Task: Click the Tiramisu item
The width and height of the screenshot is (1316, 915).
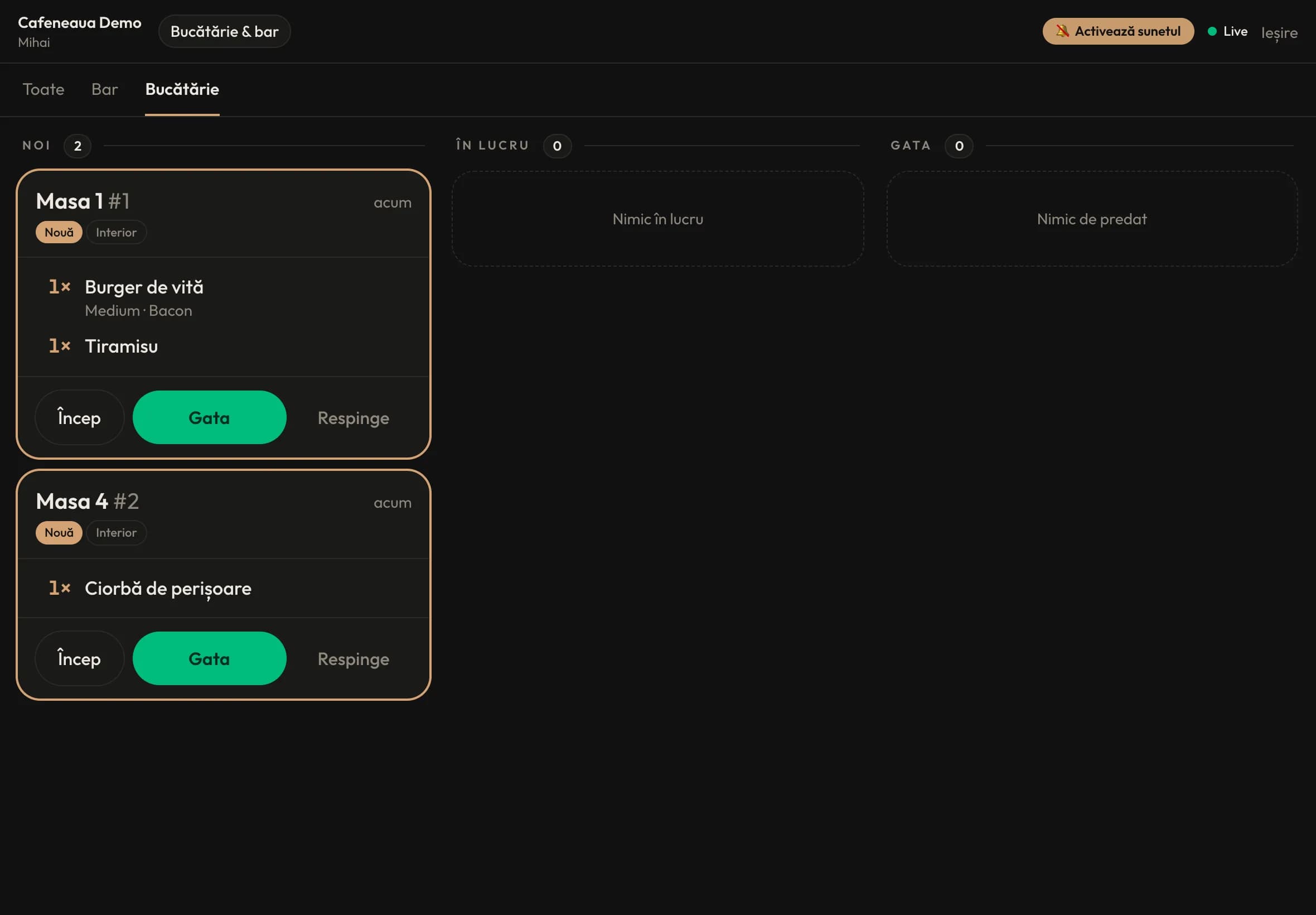Action: [x=122, y=346]
